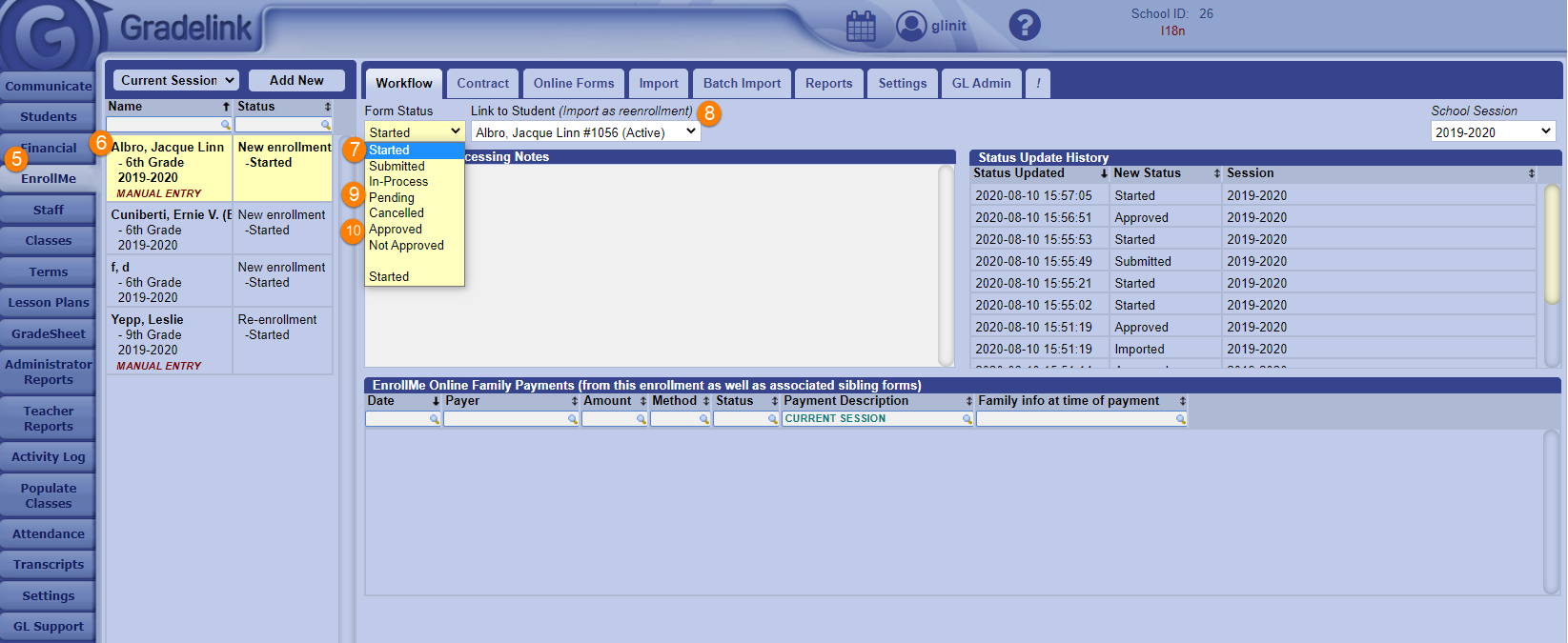Sort by the Status Updated column arrow
Viewport: 1568px width, 643px height.
[x=1104, y=173]
